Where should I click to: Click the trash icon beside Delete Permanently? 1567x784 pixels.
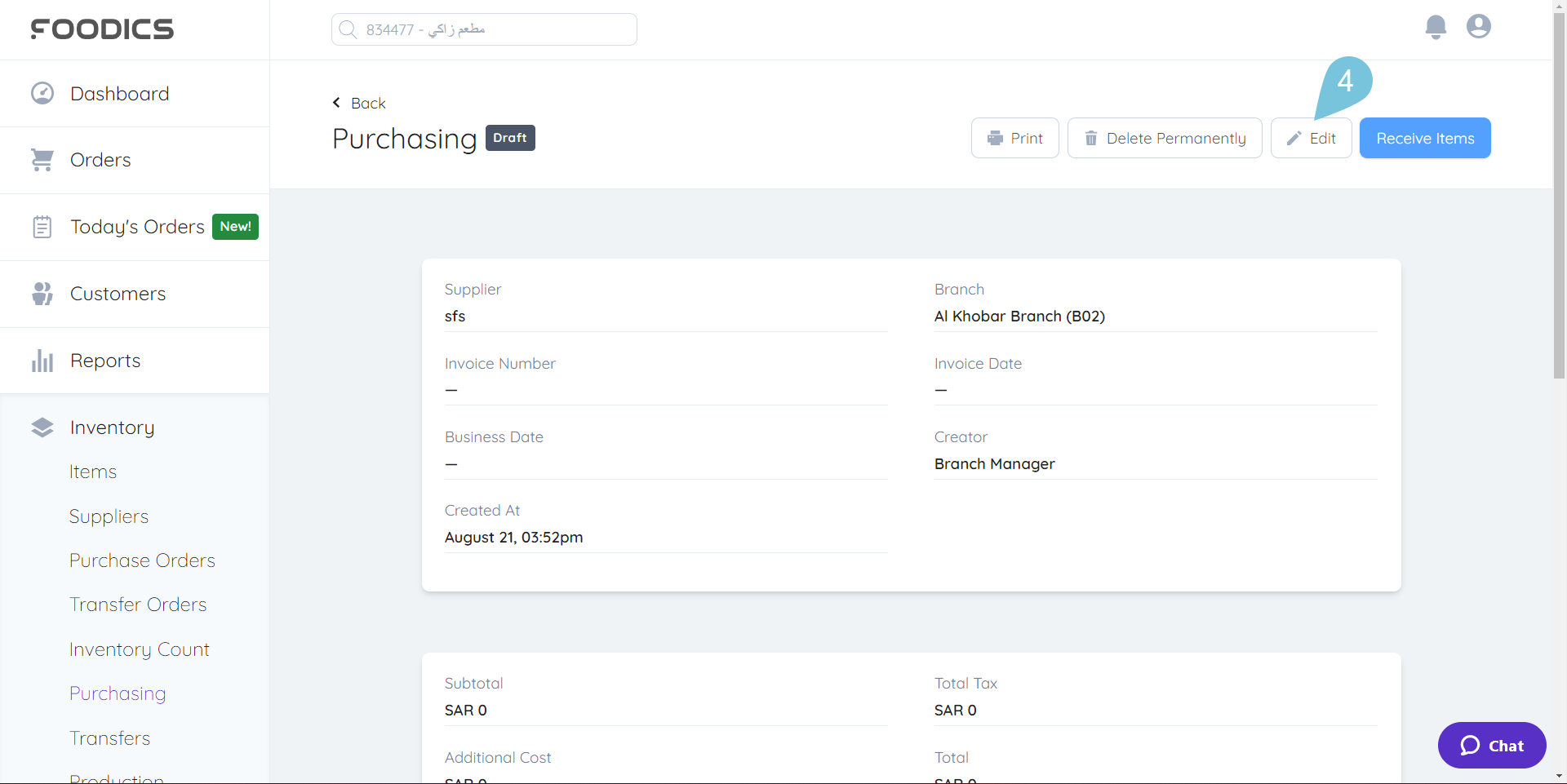[1092, 138]
